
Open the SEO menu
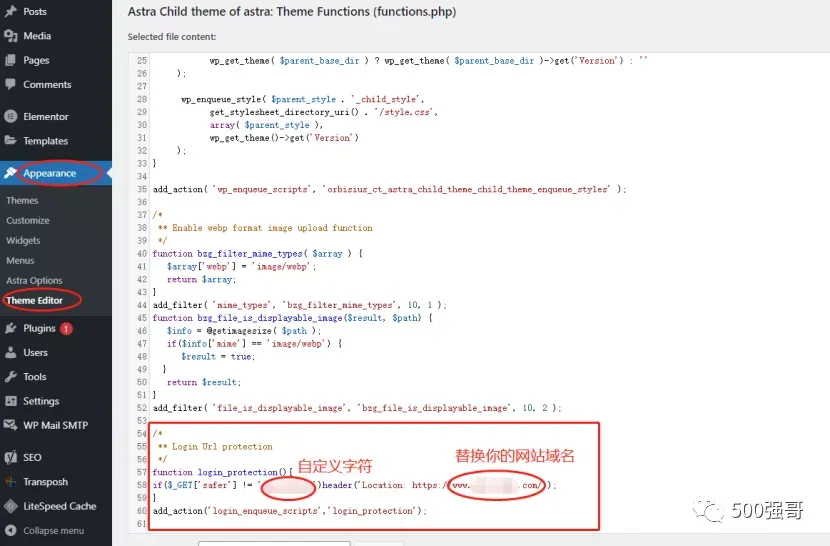click(32, 457)
